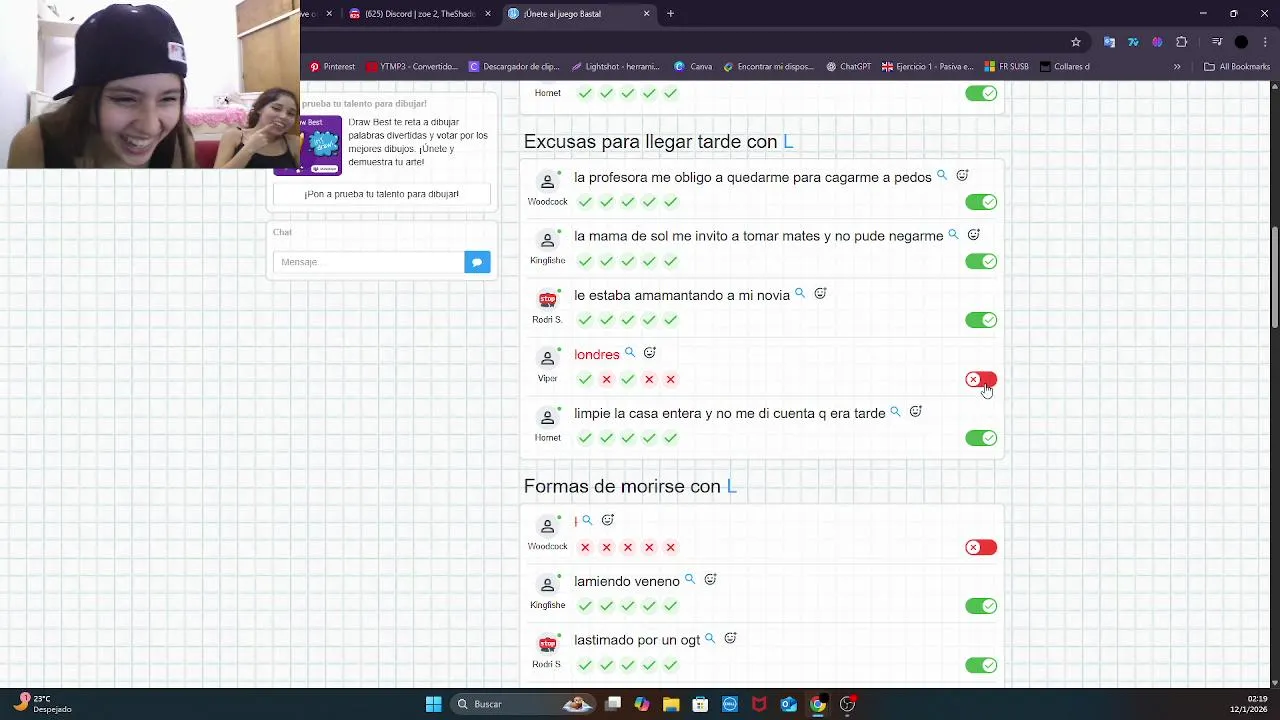1280x720 pixels.
Task: Open the Pinterest bookmark
Action: point(332,67)
